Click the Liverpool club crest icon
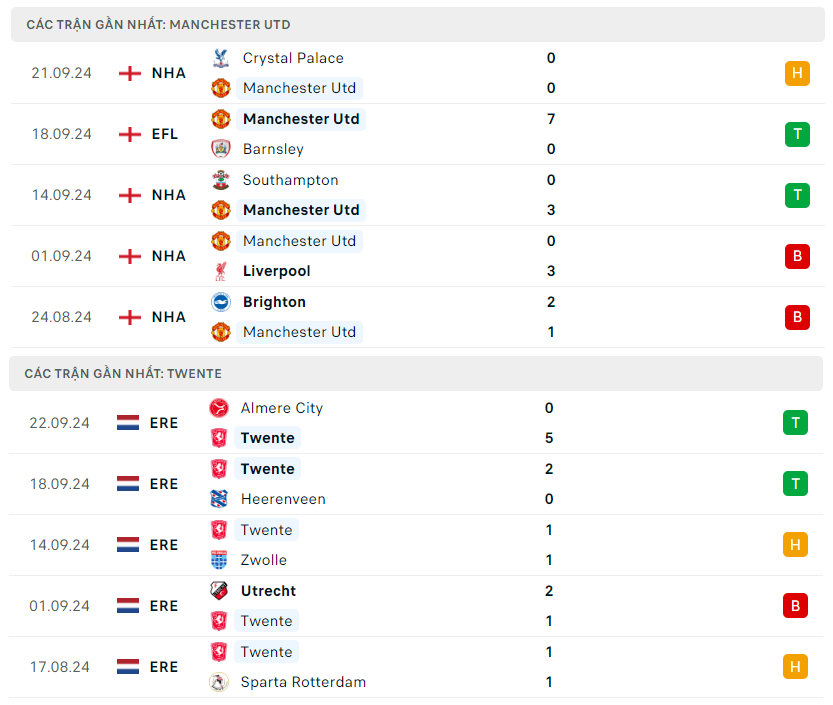 point(221,271)
